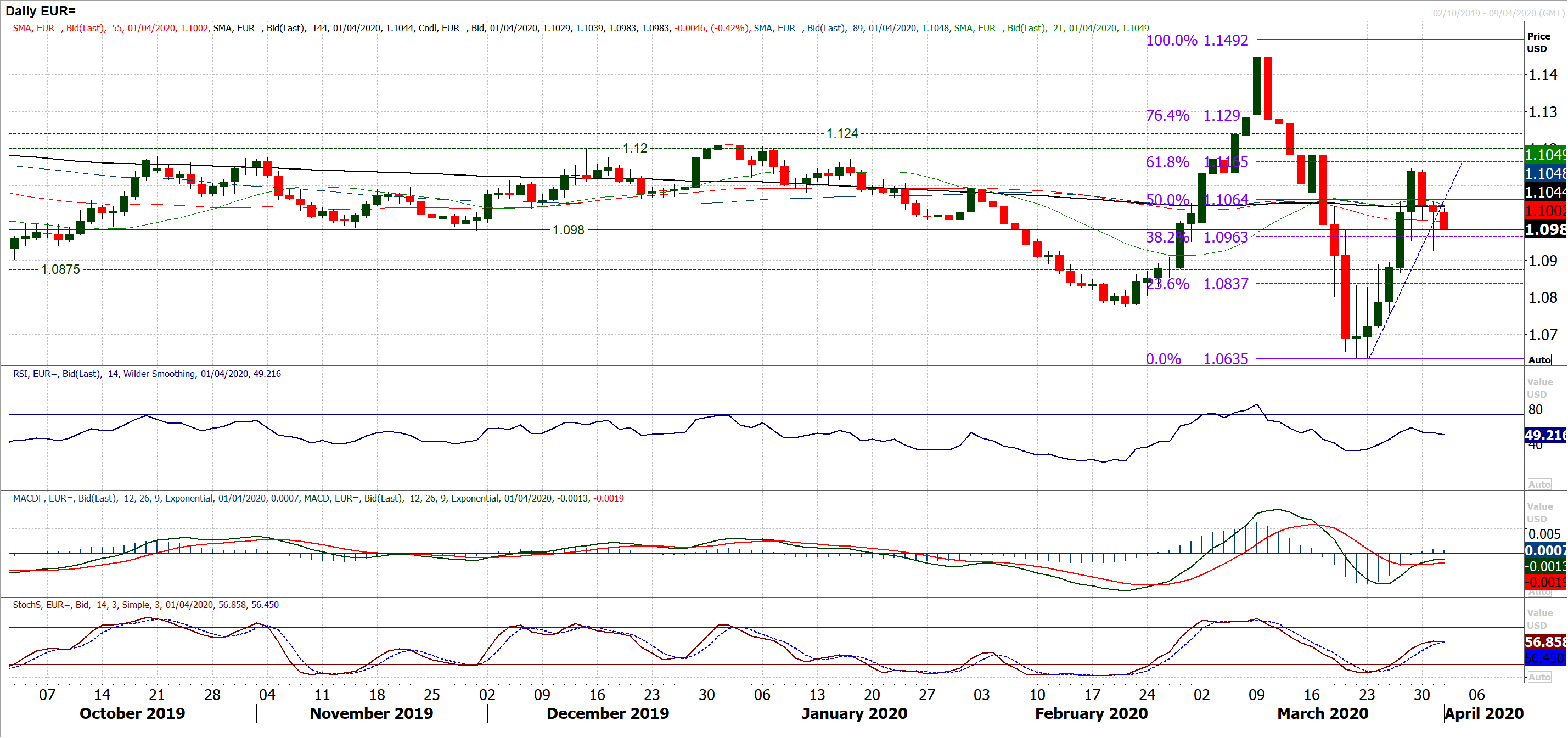1568x738 pixels.
Task: Click the MACD 0.0007 value tag
Action: pyautogui.click(x=1545, y=550)
